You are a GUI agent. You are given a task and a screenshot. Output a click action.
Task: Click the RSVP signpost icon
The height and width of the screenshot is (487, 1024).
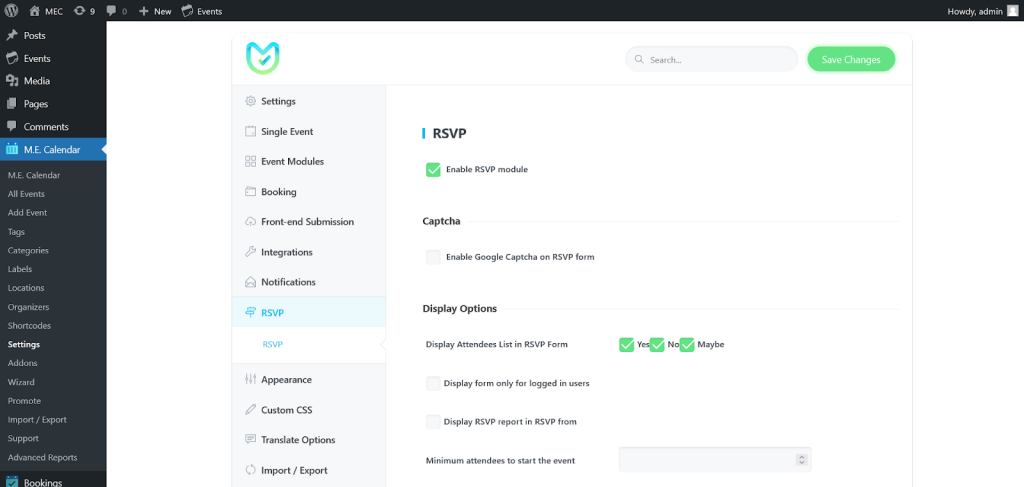(250, 313)
